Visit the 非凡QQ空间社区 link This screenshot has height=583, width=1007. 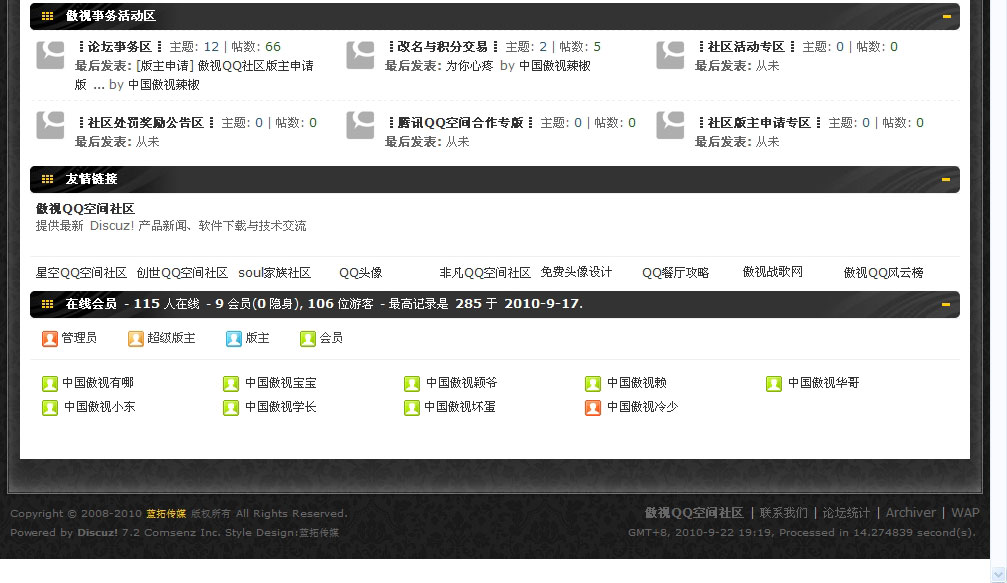[485, 273]
